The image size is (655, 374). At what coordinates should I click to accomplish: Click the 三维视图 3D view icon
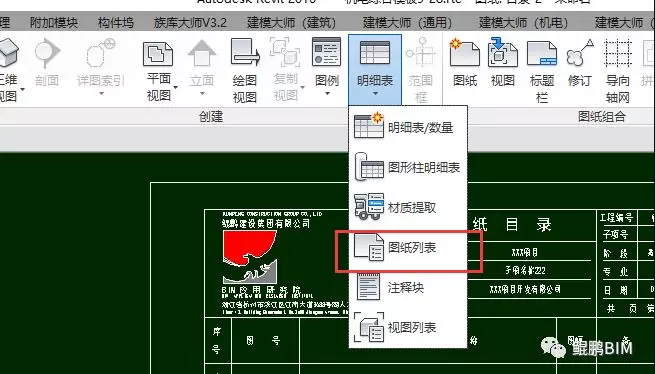click(x=9, y=52)
